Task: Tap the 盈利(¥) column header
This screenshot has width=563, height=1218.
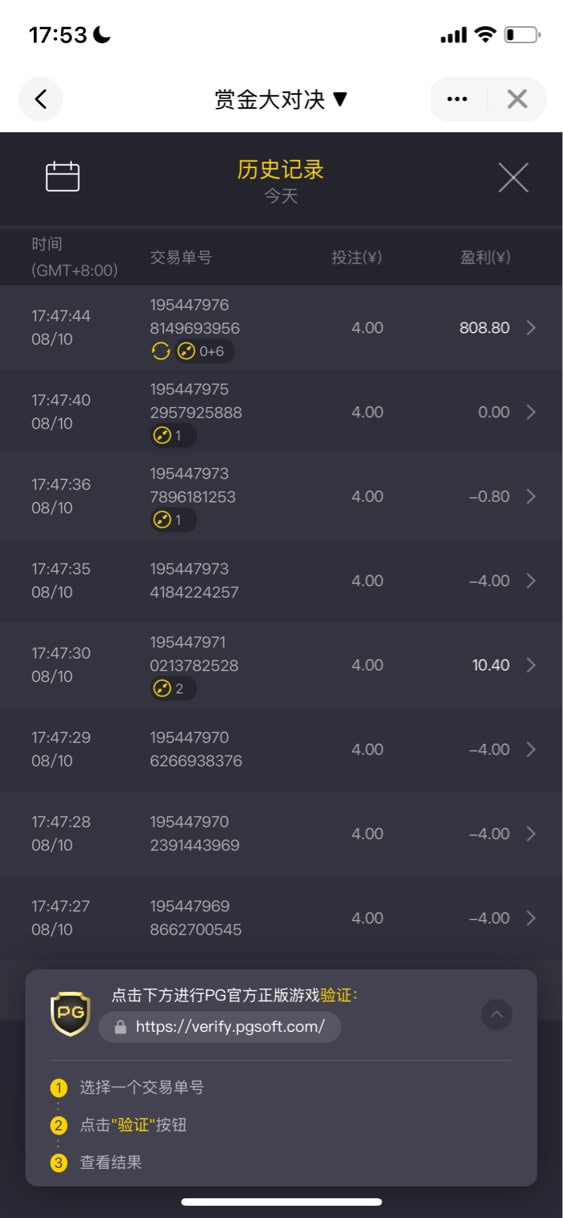Action: (x=485, y=258)
